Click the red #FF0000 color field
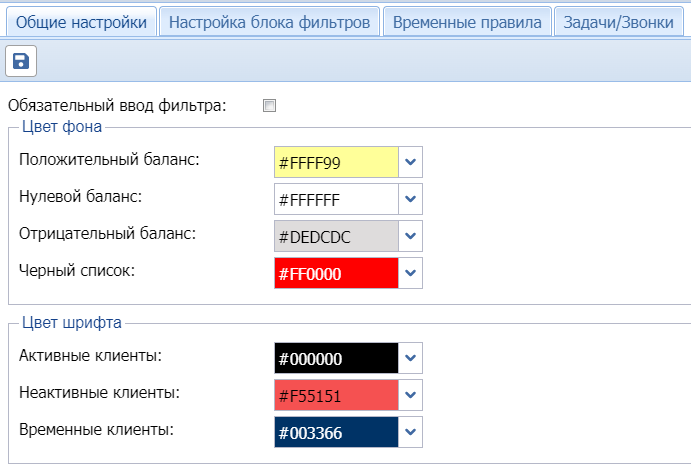The image size is (691, 468). (336, 273)
